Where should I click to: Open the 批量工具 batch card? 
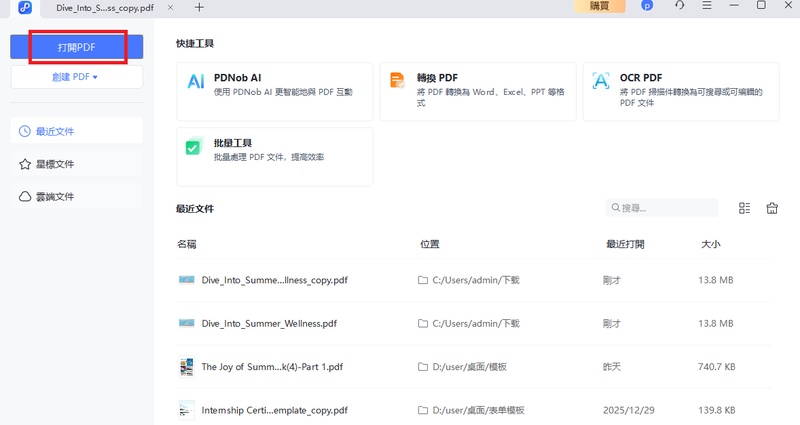pyautogui.click(x=274, y=157)
